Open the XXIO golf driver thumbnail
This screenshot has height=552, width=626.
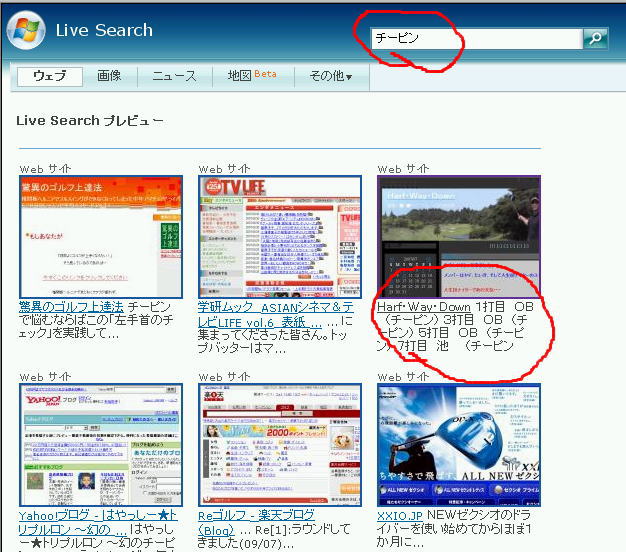(459, 445)
